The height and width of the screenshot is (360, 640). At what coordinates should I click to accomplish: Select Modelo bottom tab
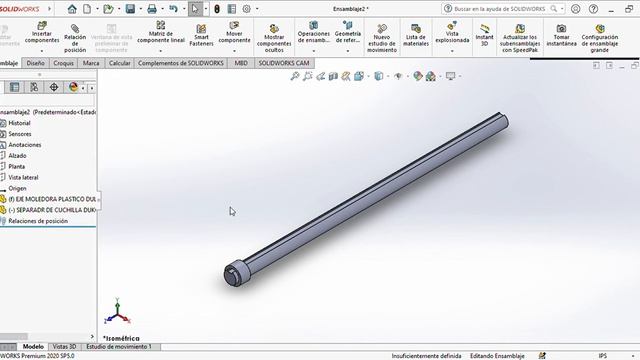coord(33,347)
